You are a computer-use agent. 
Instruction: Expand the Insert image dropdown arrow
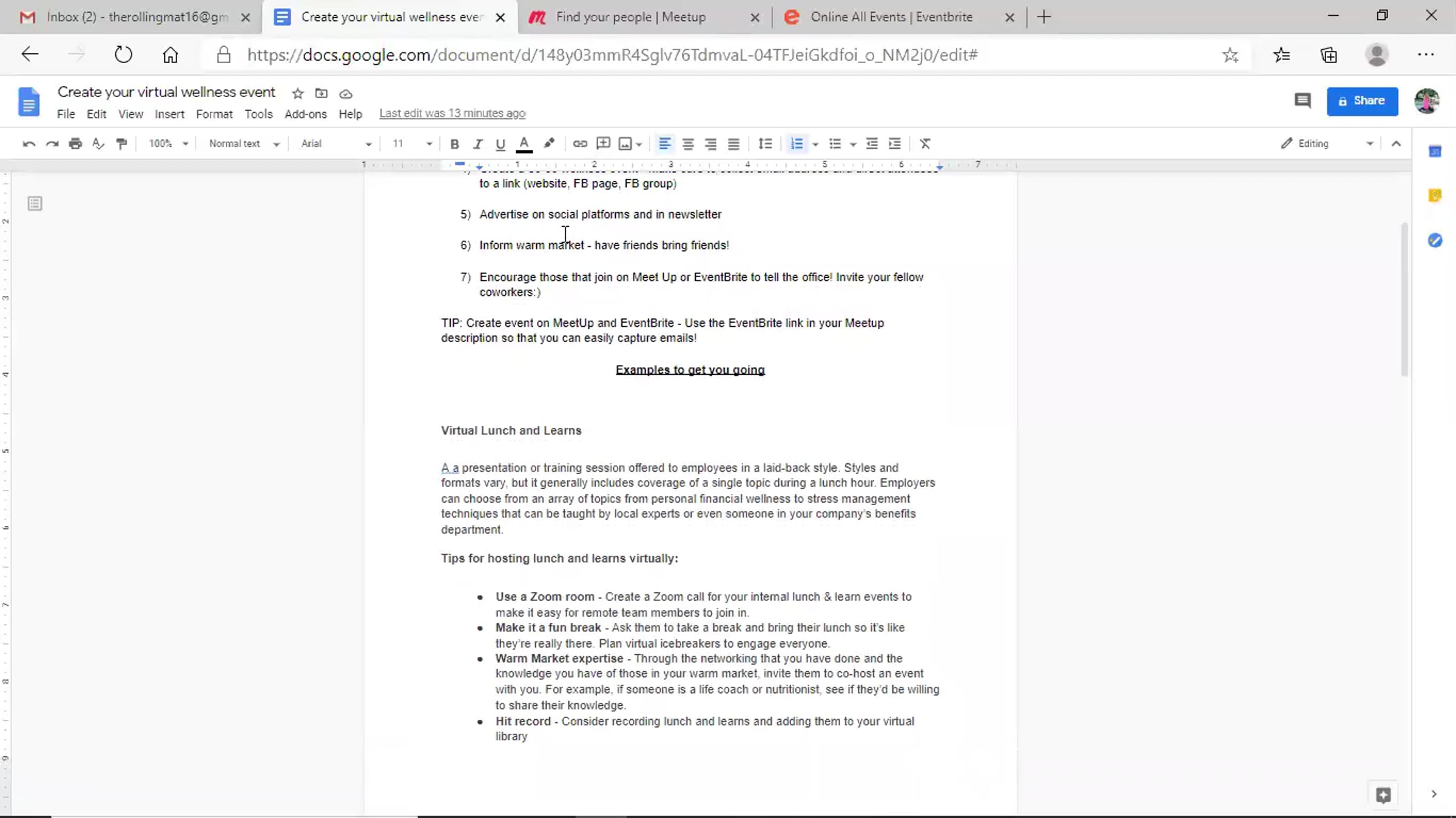pos(639,144)
